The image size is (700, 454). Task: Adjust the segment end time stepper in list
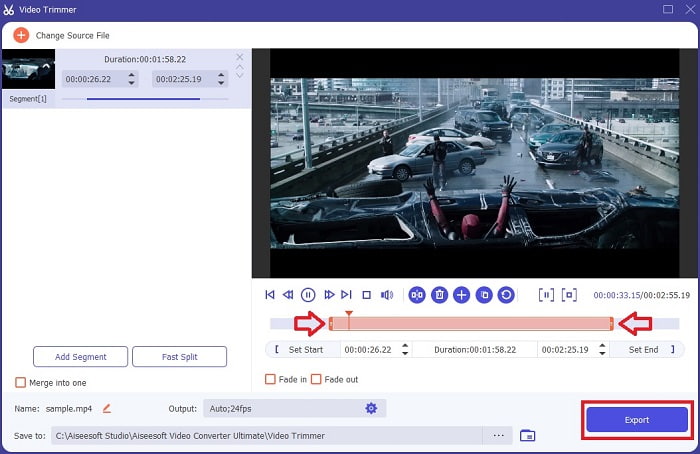(221, 79)
